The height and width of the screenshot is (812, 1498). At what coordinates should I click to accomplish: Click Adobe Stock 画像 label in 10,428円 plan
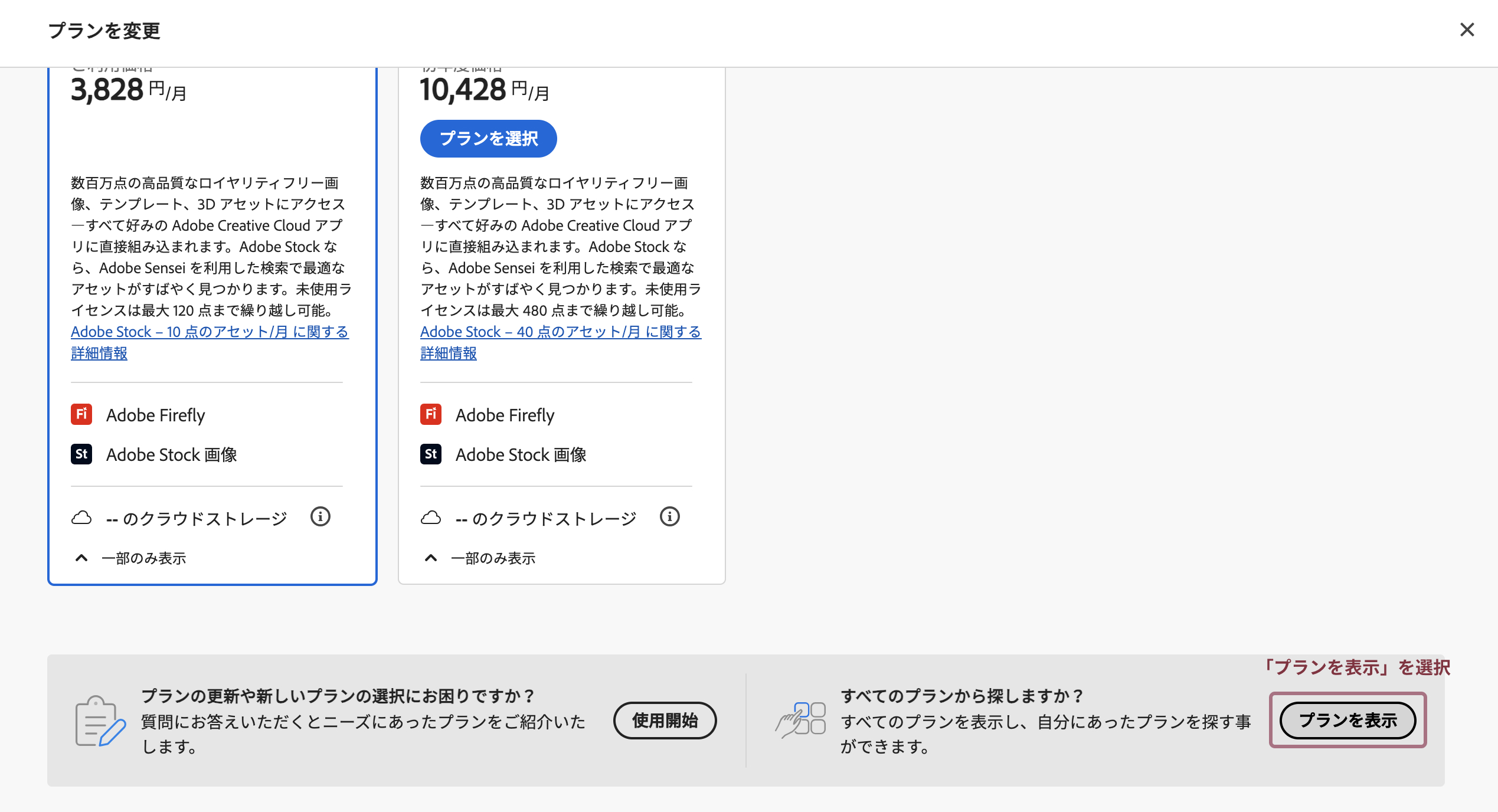(x=521, y=454)
